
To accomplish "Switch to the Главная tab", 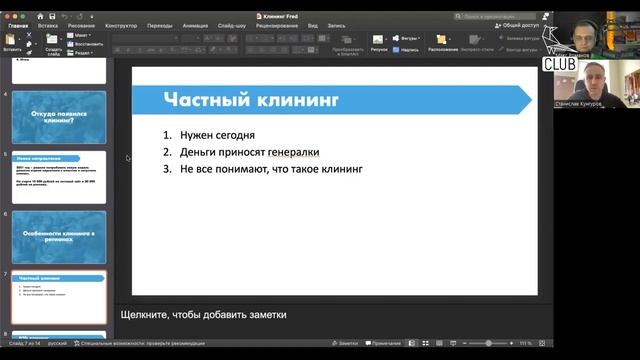I will [x=18, y=26].
